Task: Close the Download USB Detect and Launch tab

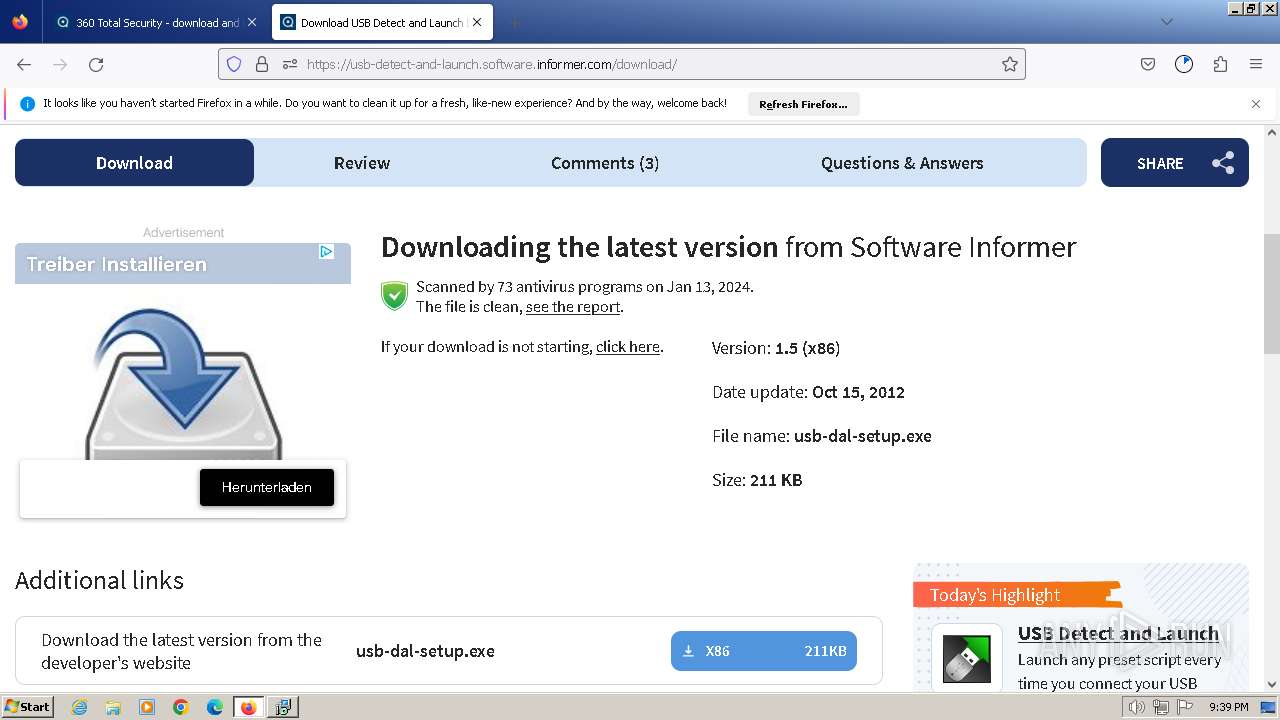Action: [477, 22]
